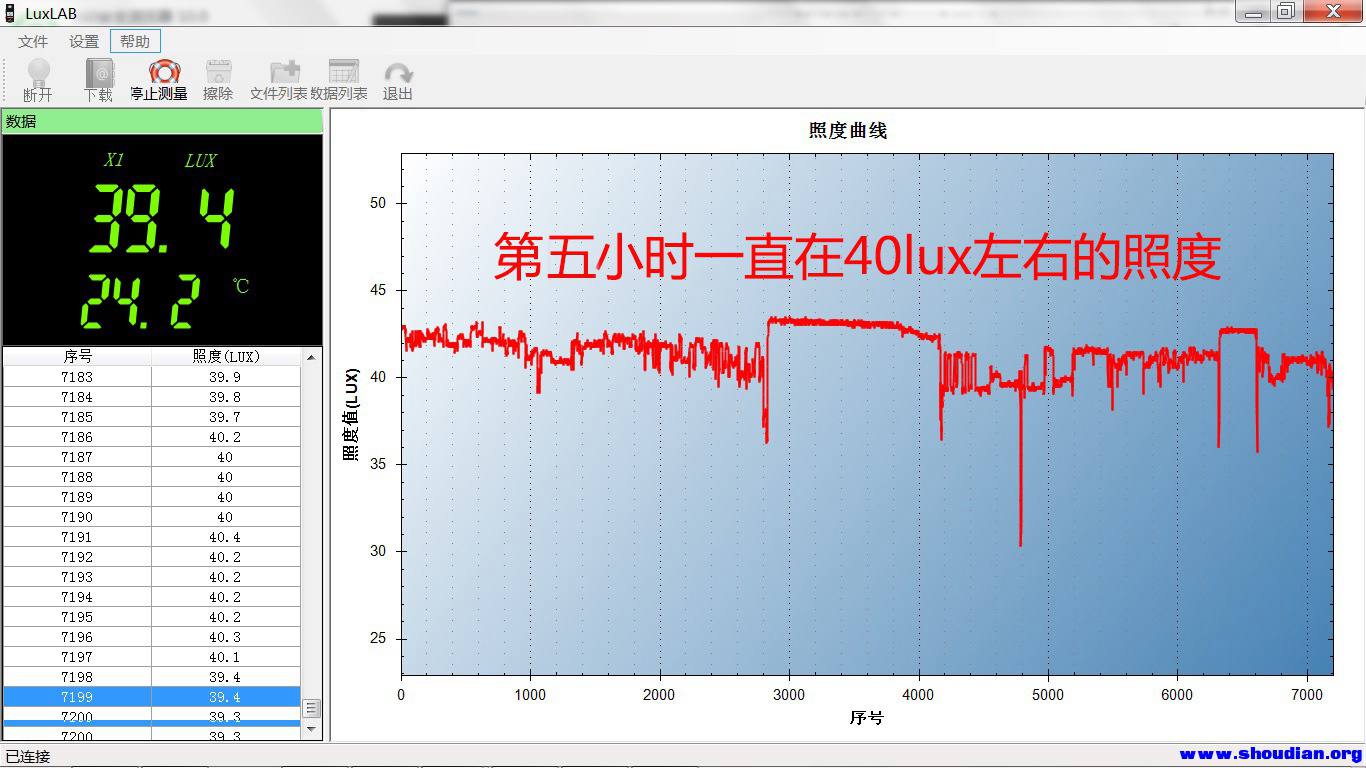Click the LuxLAB app icon in title bar
1366x768 pixels.
(x=11, y=13)
